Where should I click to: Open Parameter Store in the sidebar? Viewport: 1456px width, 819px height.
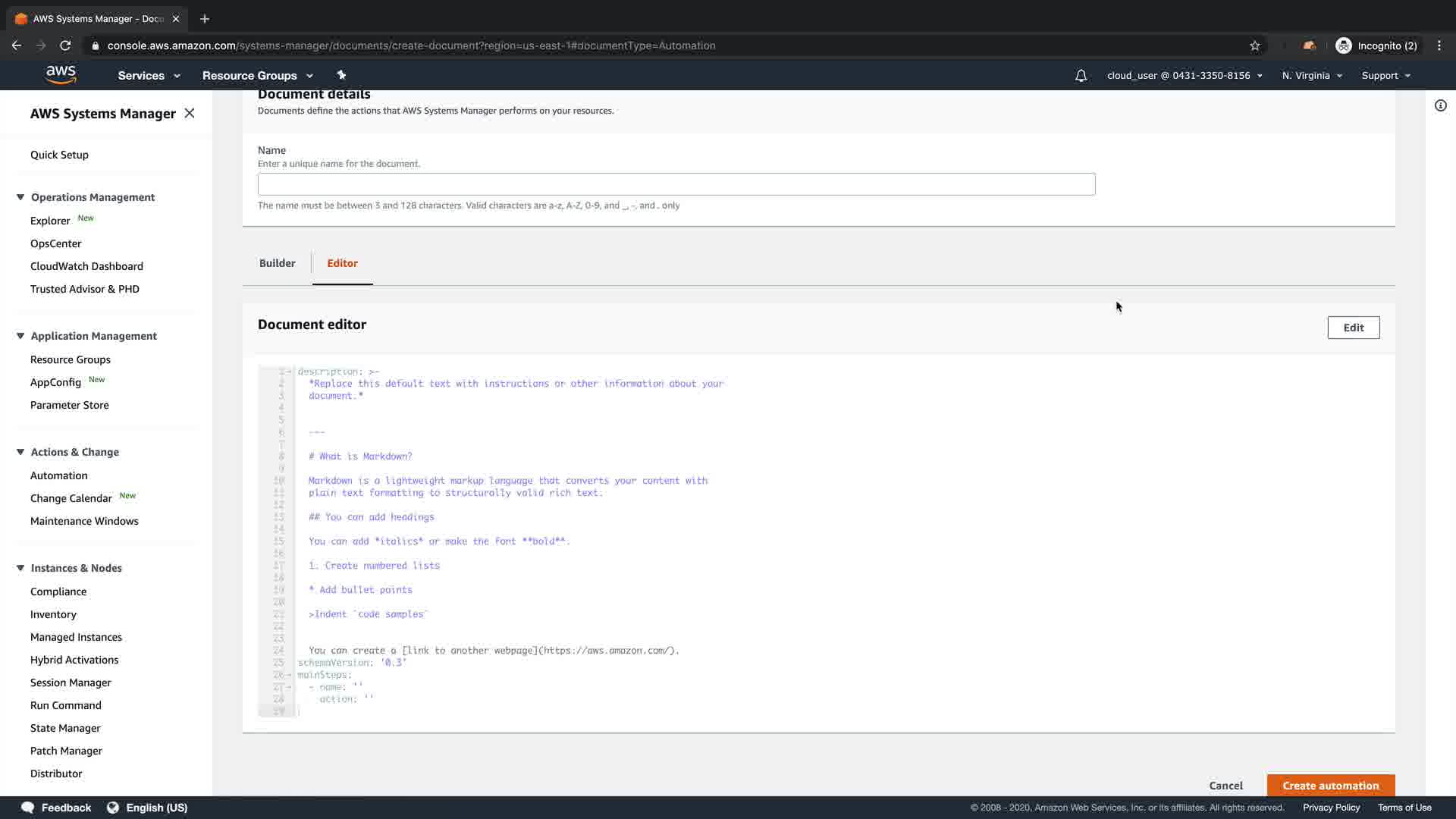tap(70, 405)
